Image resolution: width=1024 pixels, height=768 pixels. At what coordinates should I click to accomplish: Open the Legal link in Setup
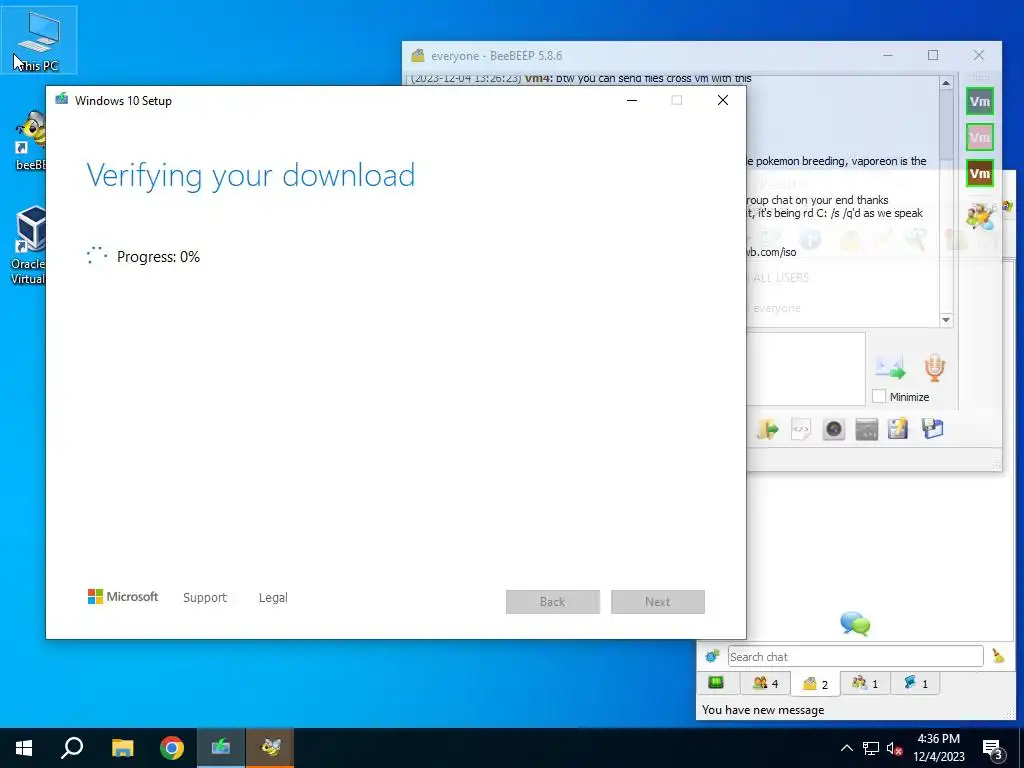click(273, 598)
